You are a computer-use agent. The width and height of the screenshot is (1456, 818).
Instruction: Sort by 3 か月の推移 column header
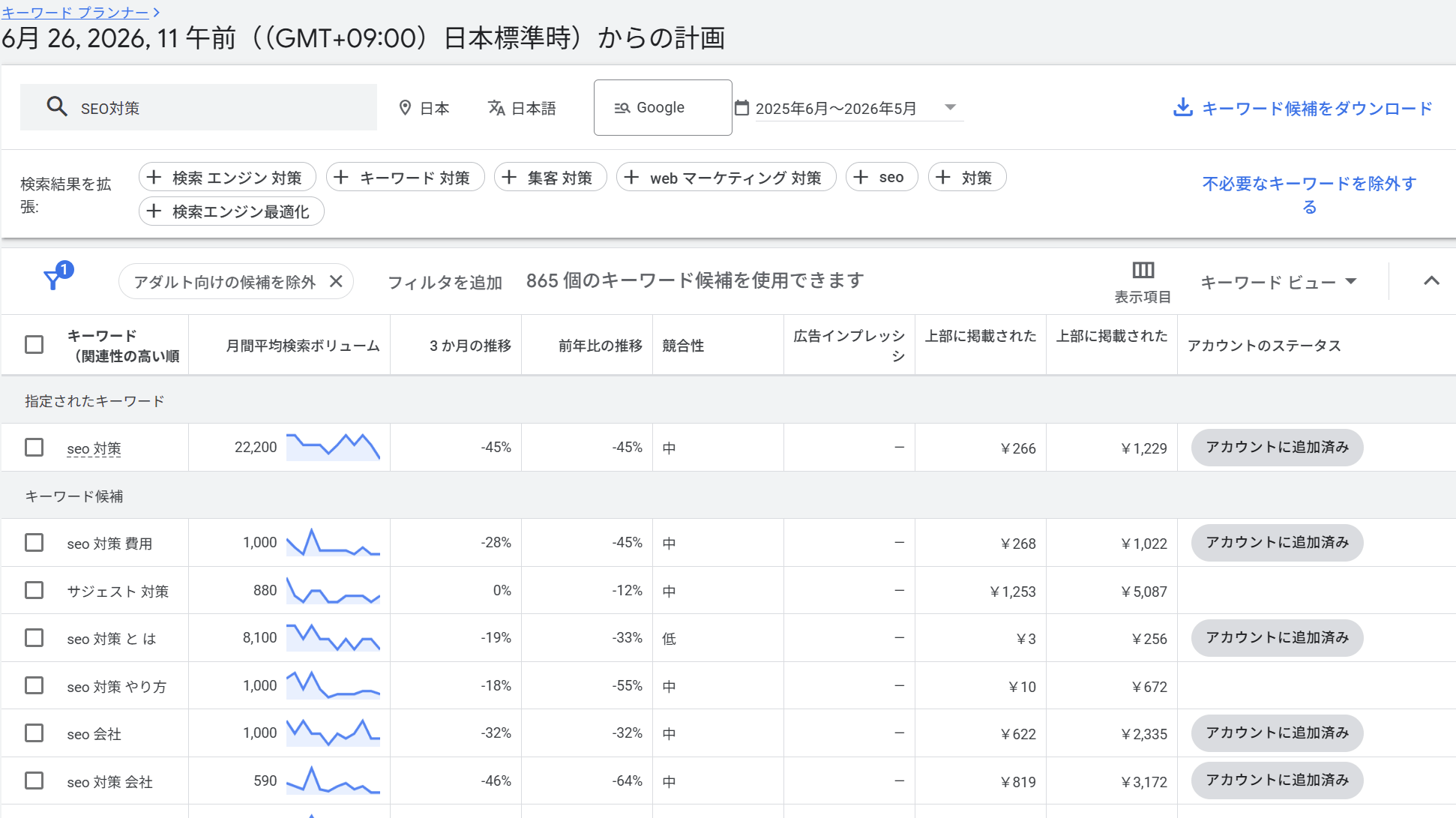click(470, 346)
